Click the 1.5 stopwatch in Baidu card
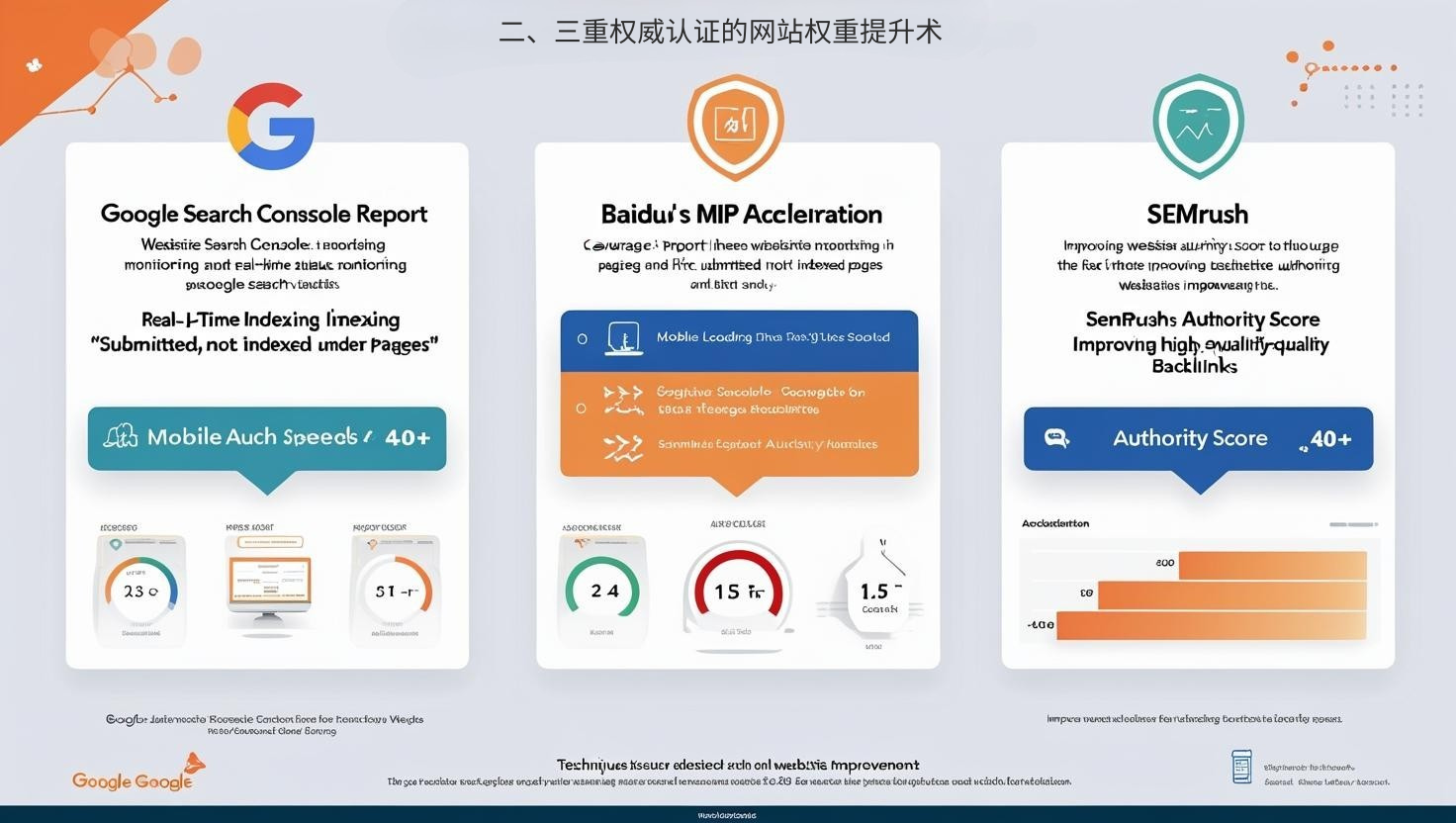 tap(878, 590)
